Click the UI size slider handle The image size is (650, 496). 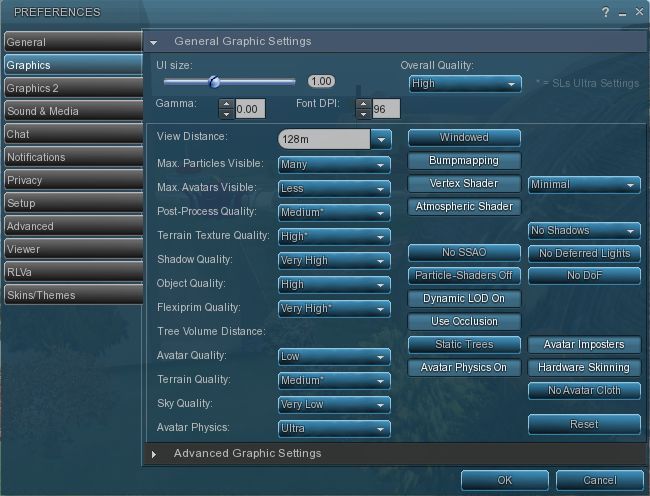click(x=213, y=82)
